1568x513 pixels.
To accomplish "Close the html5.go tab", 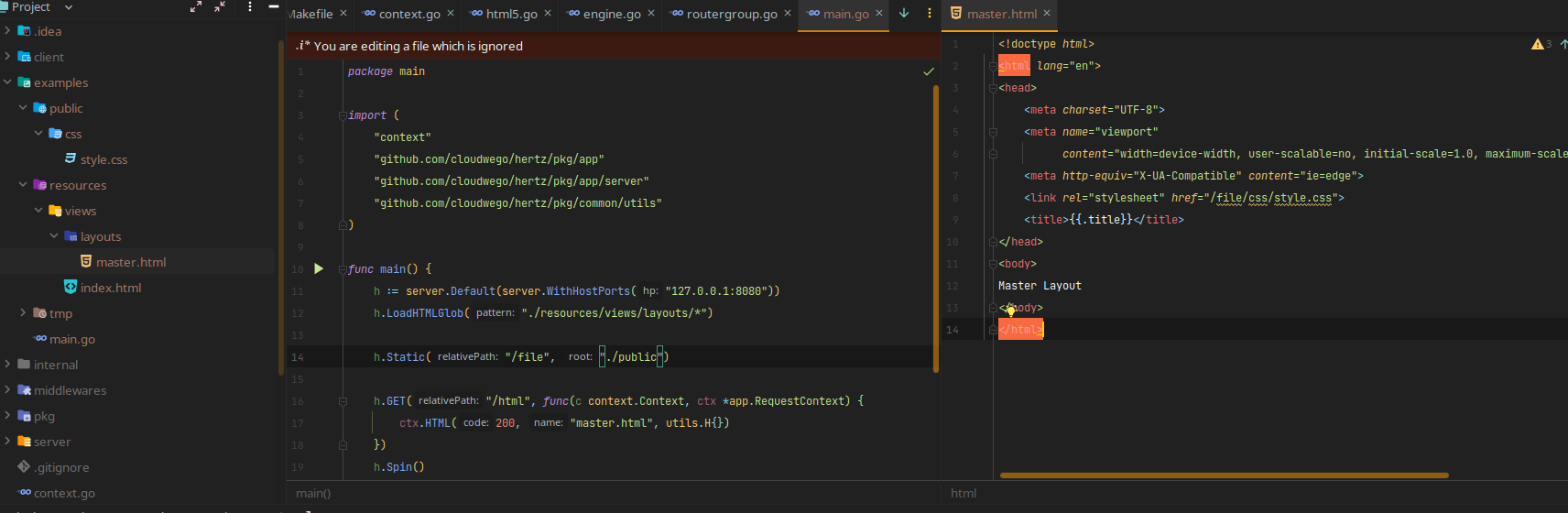I will pos(548,13).
